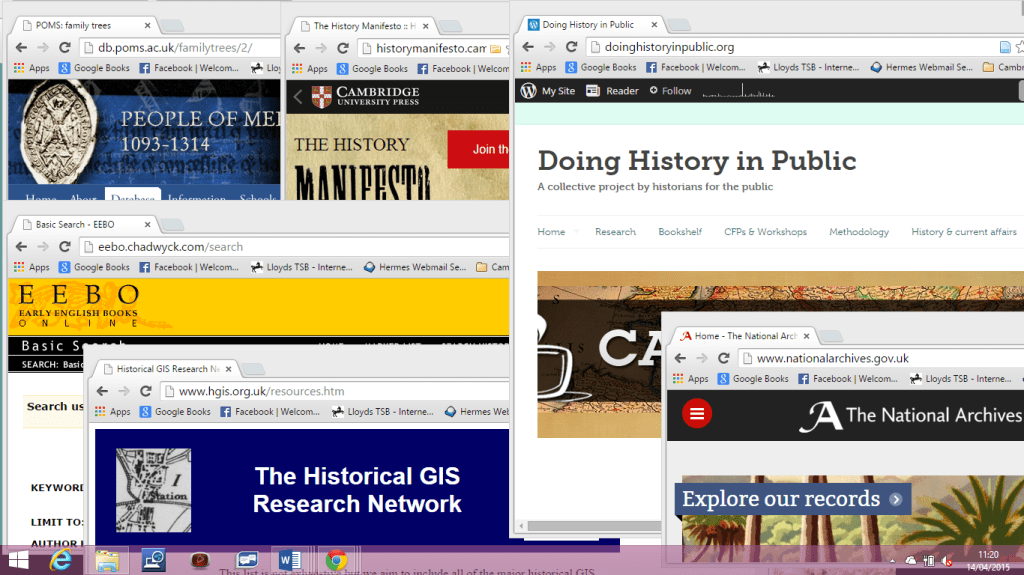
Task: Close the POMS: family trees tab
Action: [148, 25]
